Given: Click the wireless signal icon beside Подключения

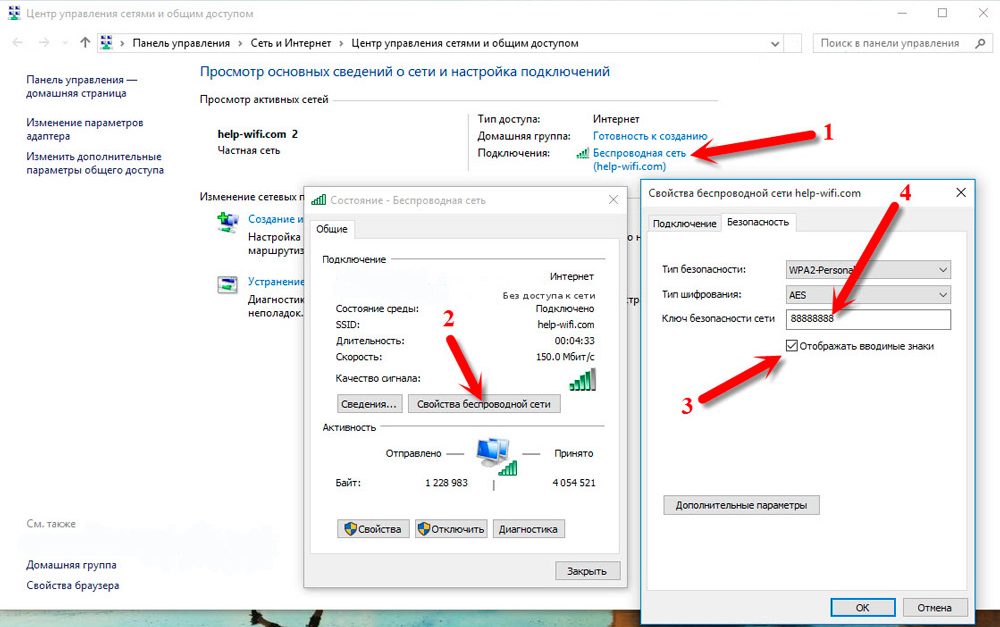Looking at the screenshot, I should (582, 153).
